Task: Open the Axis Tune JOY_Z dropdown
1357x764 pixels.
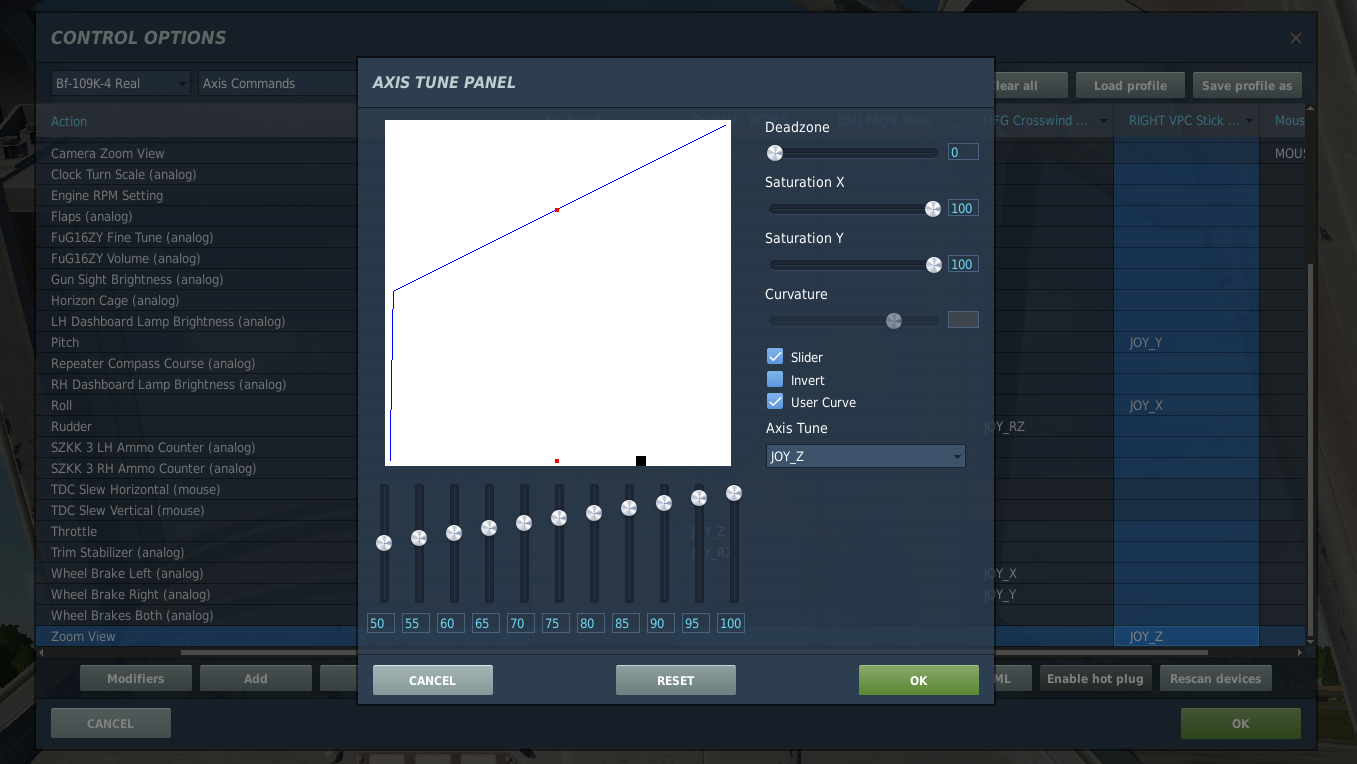Action: 866,456
